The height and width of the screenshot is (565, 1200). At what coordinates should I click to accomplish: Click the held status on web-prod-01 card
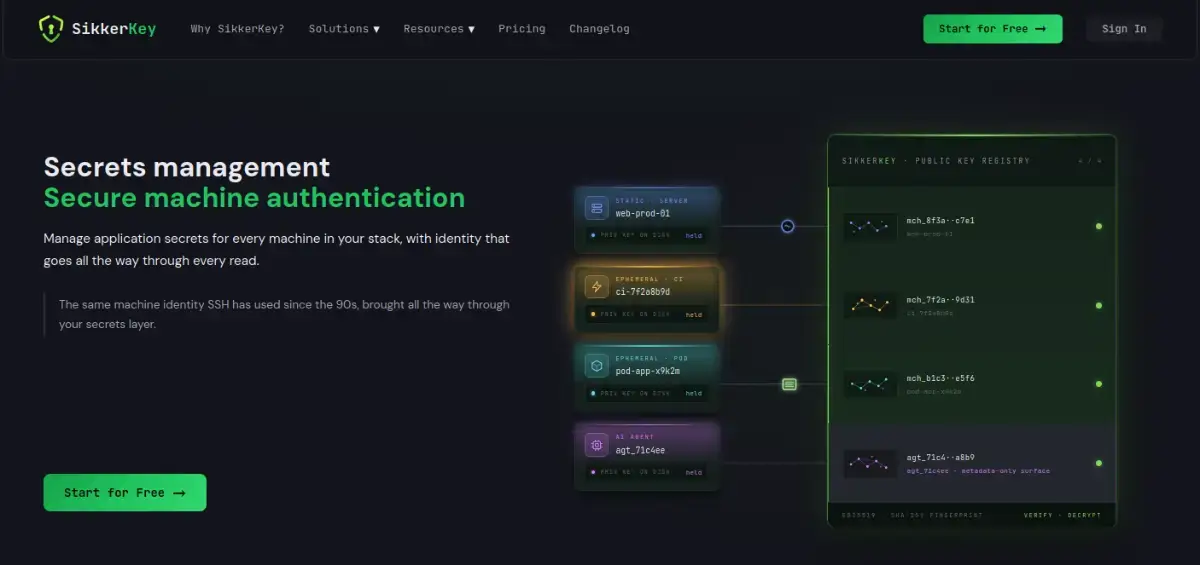click(693, 236)
